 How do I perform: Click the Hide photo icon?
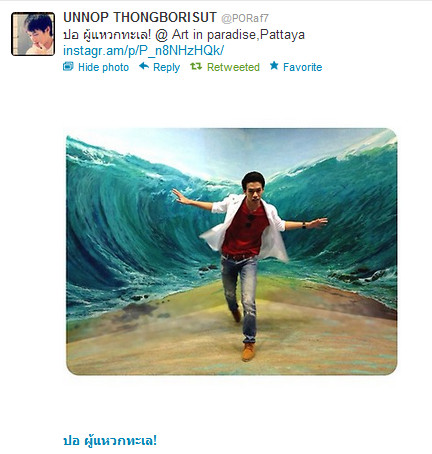pyautogui.click(x=68, y=66)
